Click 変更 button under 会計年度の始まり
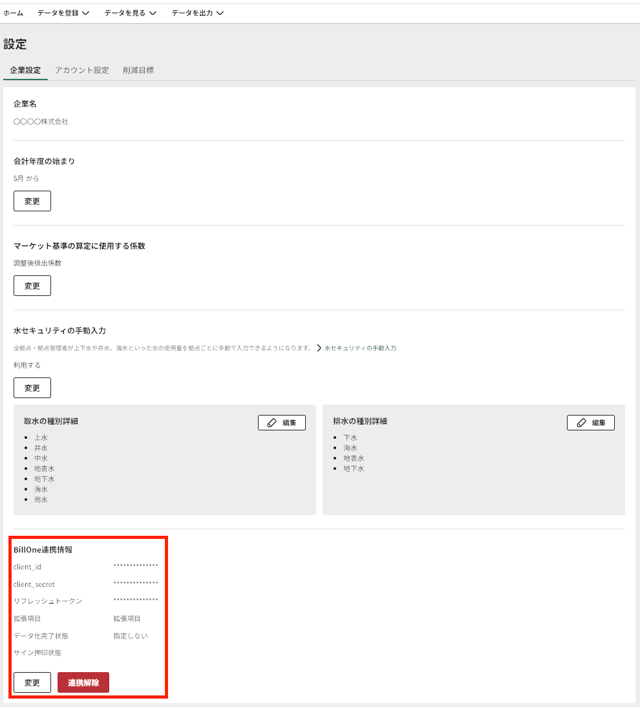640x707 pixels. tap(32, 201)
